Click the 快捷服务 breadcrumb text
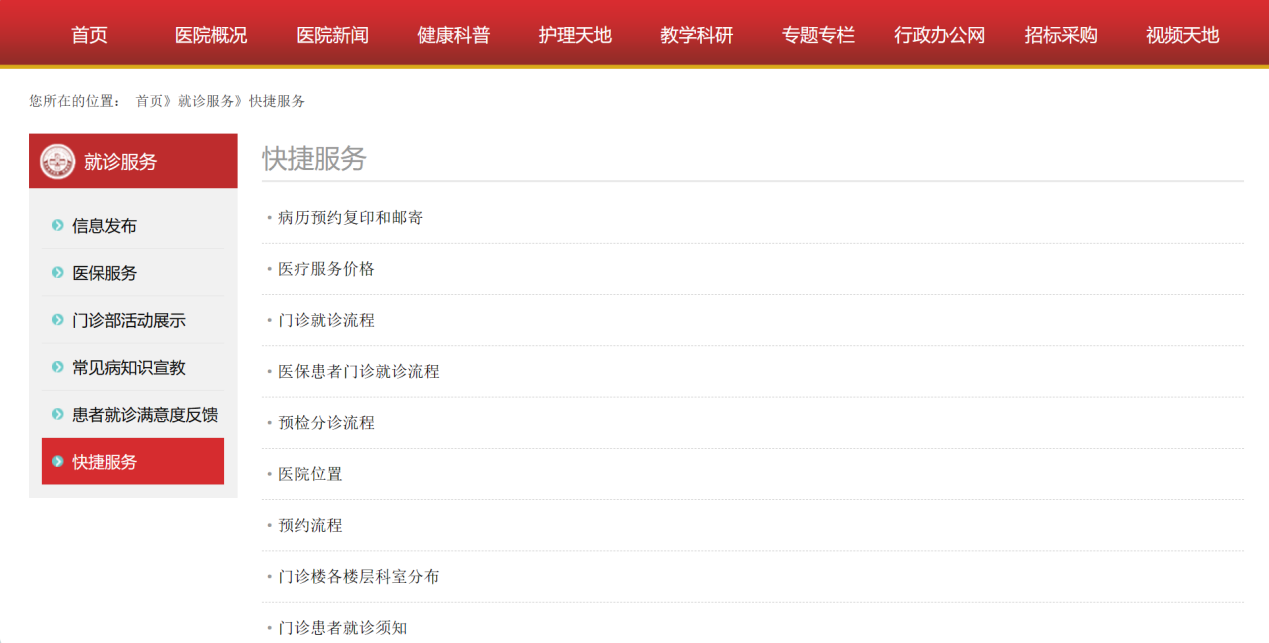 click(277, 101)
